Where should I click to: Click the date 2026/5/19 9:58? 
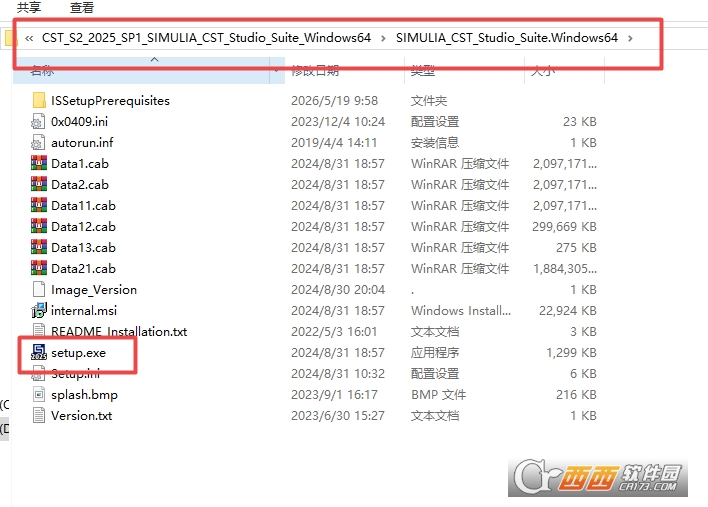[x=335, y=100]
